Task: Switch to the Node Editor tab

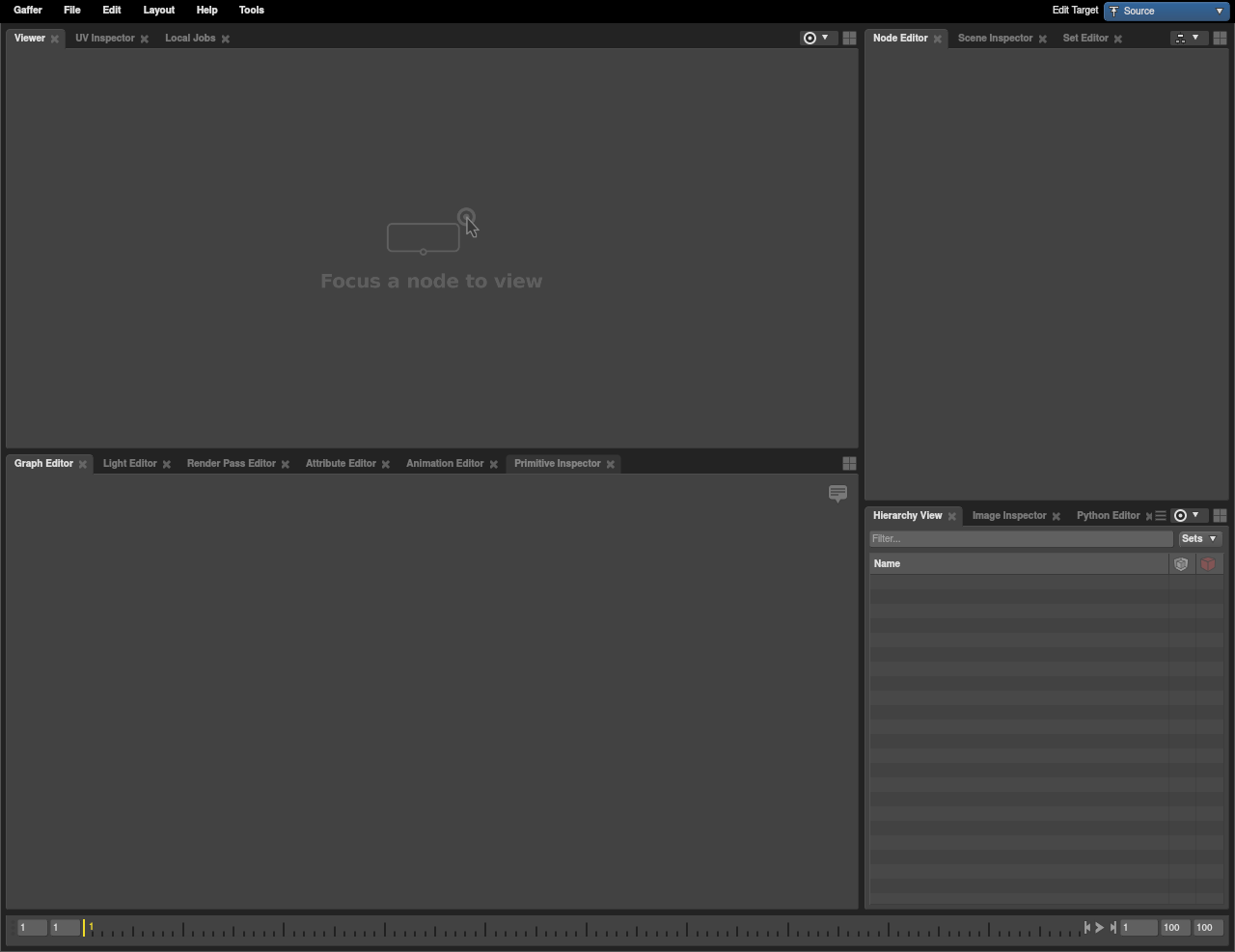Action: click(900, 38)
